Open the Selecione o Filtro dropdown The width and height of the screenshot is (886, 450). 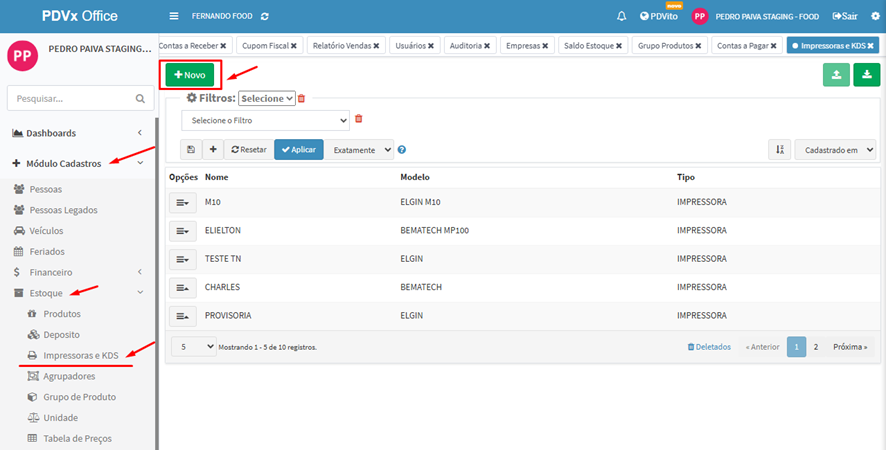[x=265, y=120]
